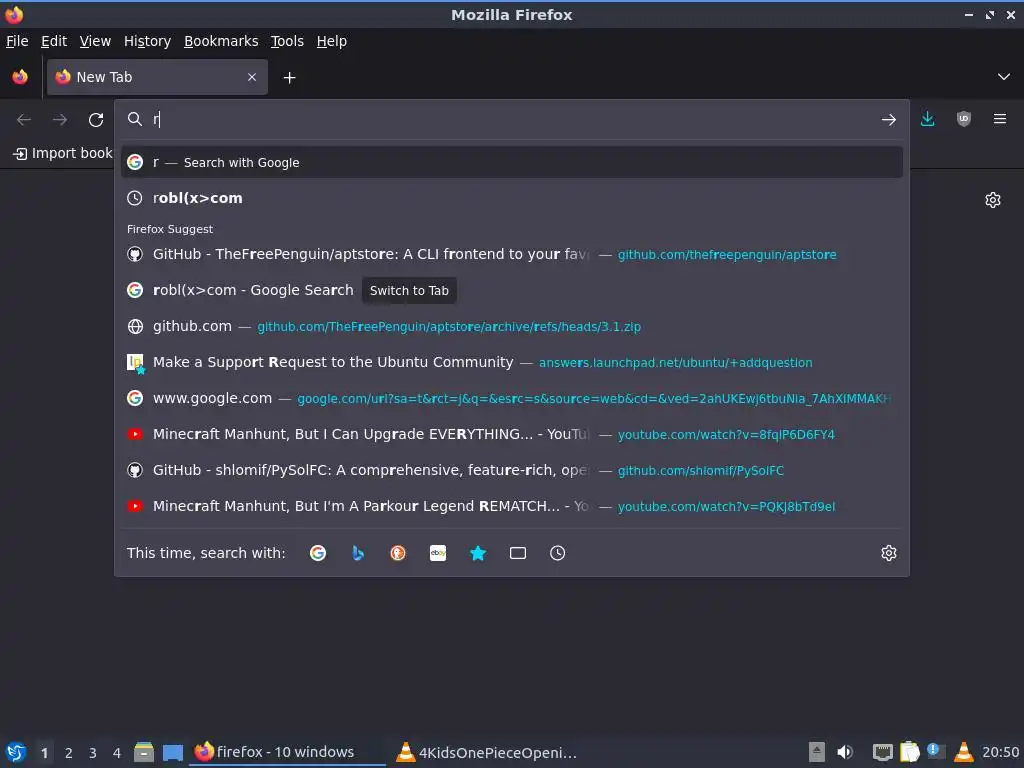Screen dimensions: 1024x768
Task: Click the go arrow in address bar
Action: [888, 120]
